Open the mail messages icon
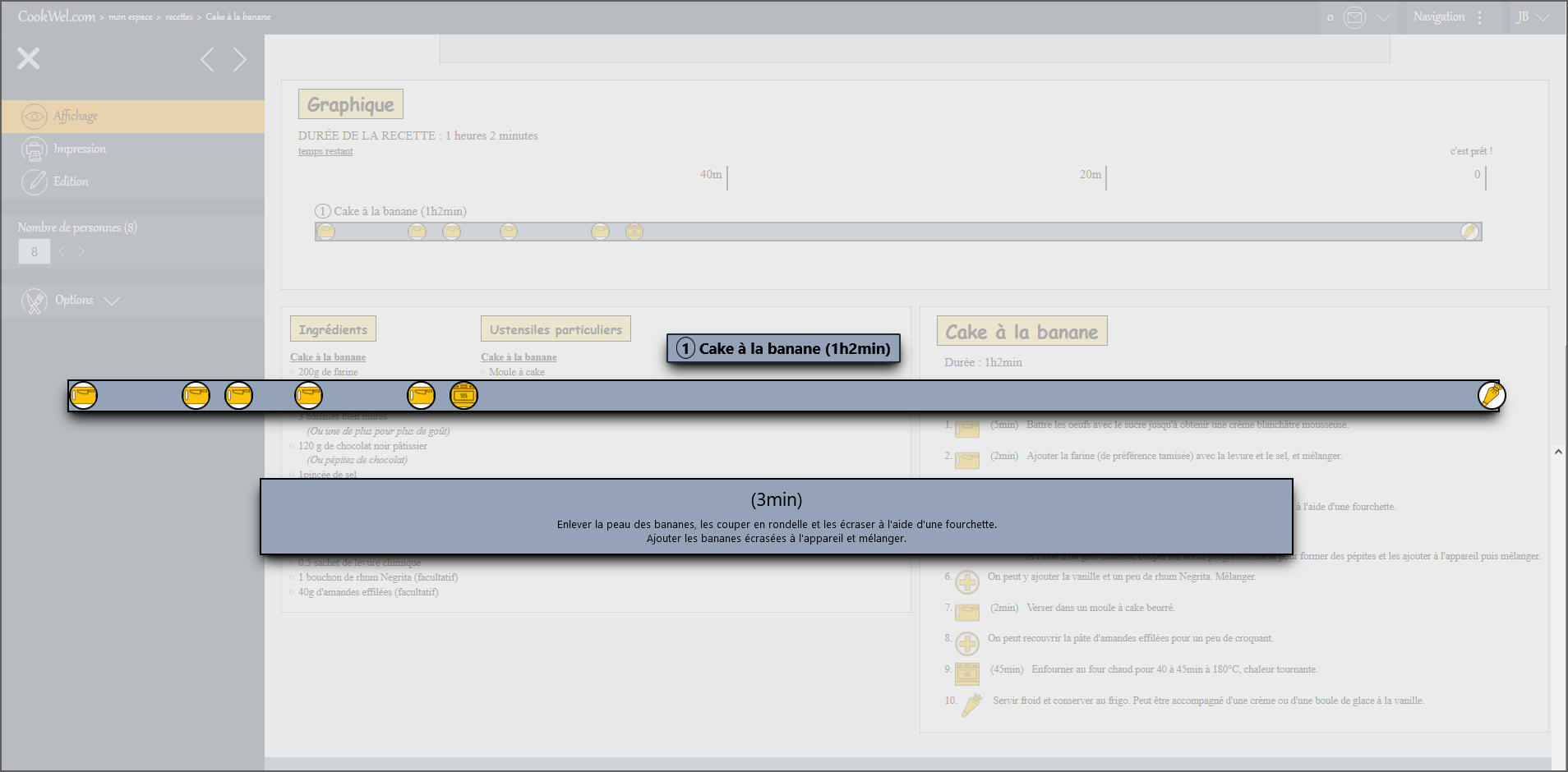The height and width of the screenshot is (772, 1568). click(1354, 17)
